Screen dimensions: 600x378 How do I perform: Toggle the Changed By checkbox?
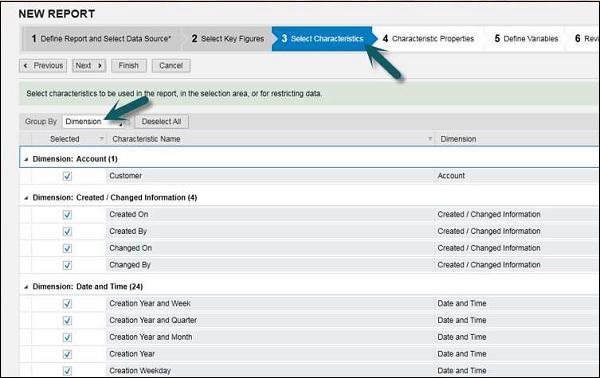click(67, 265)
